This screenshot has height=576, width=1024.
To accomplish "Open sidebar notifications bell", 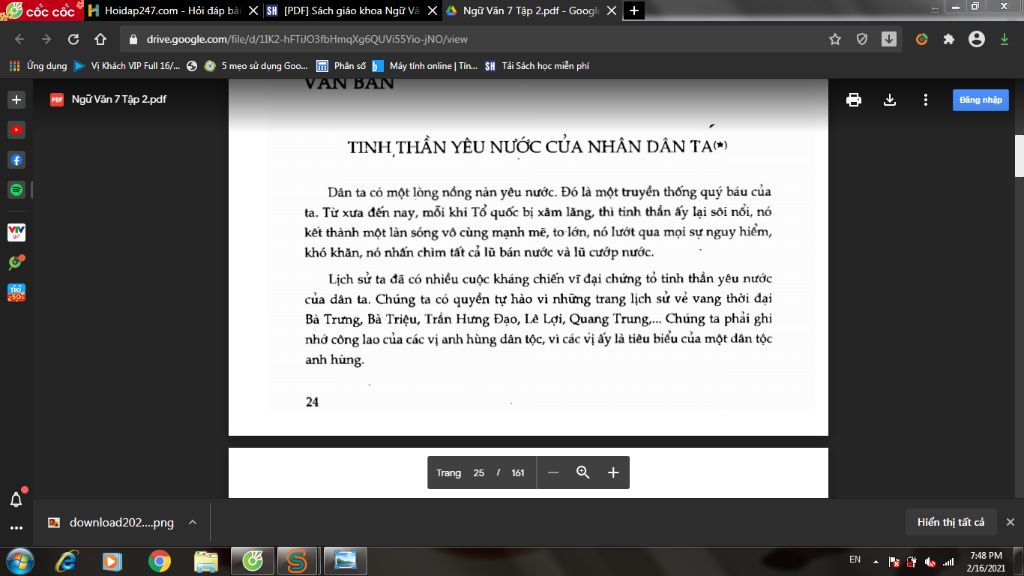I will click(x=16, y=500).
